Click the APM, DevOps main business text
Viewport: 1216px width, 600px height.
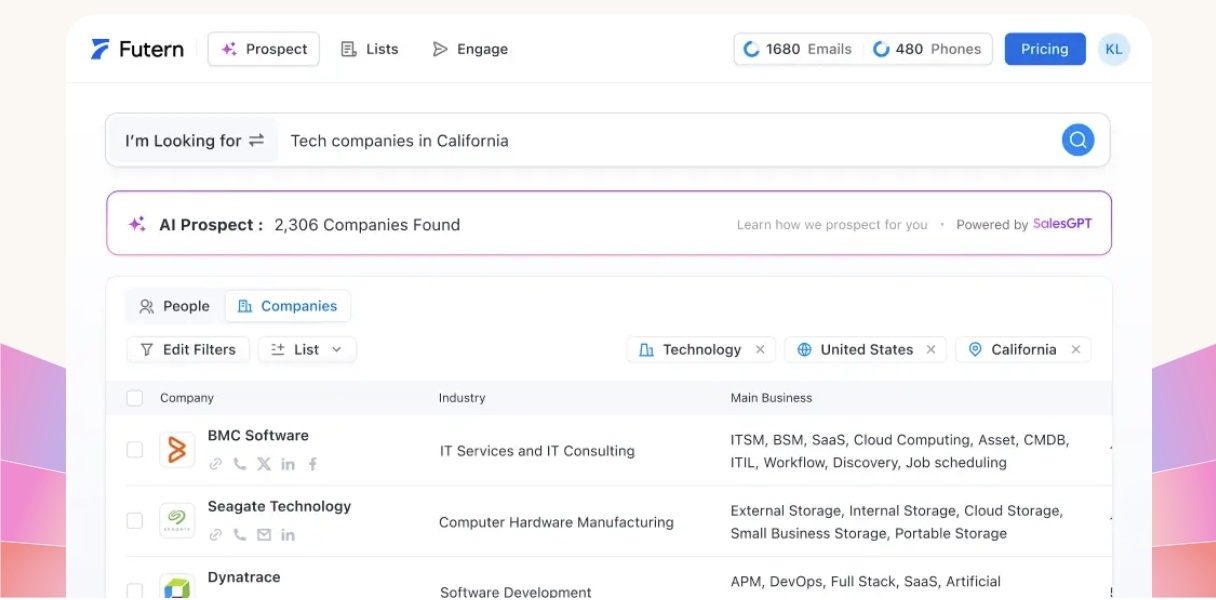click(866, 581)
